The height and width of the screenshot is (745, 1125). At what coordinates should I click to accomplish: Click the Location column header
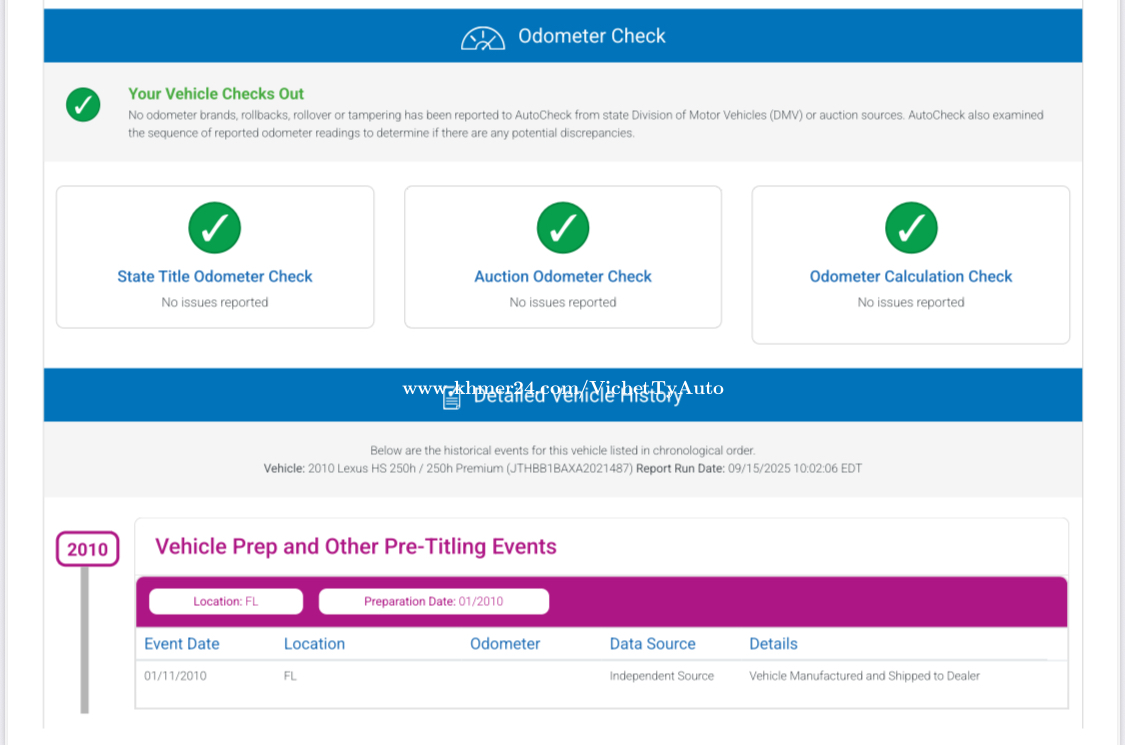[x=314, y=644]
